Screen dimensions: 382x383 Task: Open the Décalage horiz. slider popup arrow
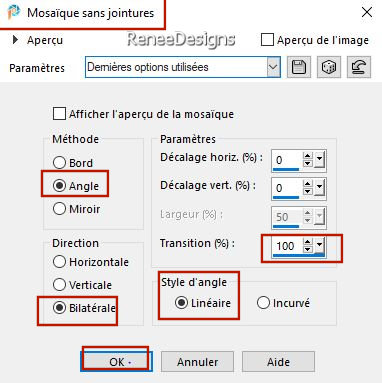pos(319,159)
